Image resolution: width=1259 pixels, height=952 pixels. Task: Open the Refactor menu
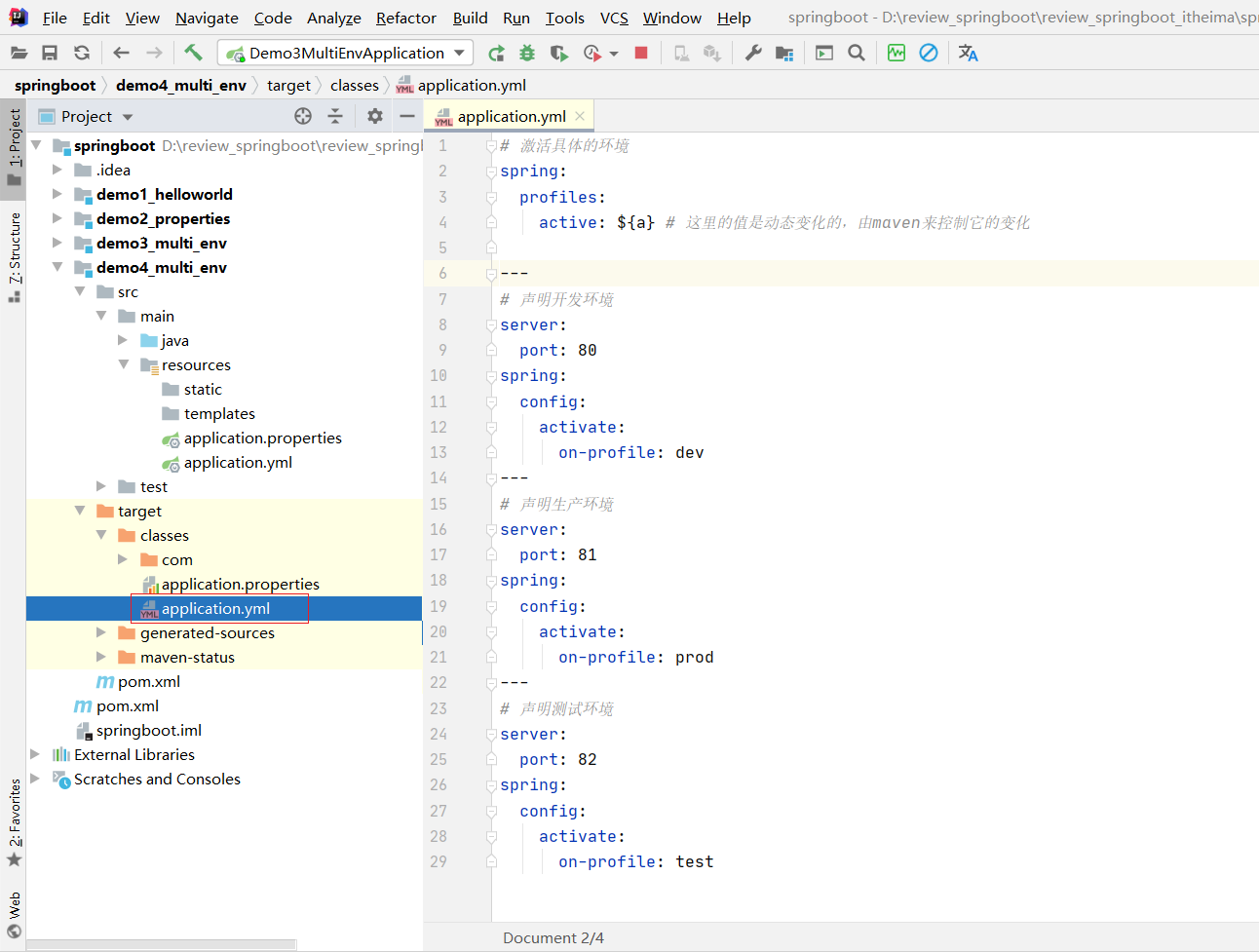tap(405, 19)
